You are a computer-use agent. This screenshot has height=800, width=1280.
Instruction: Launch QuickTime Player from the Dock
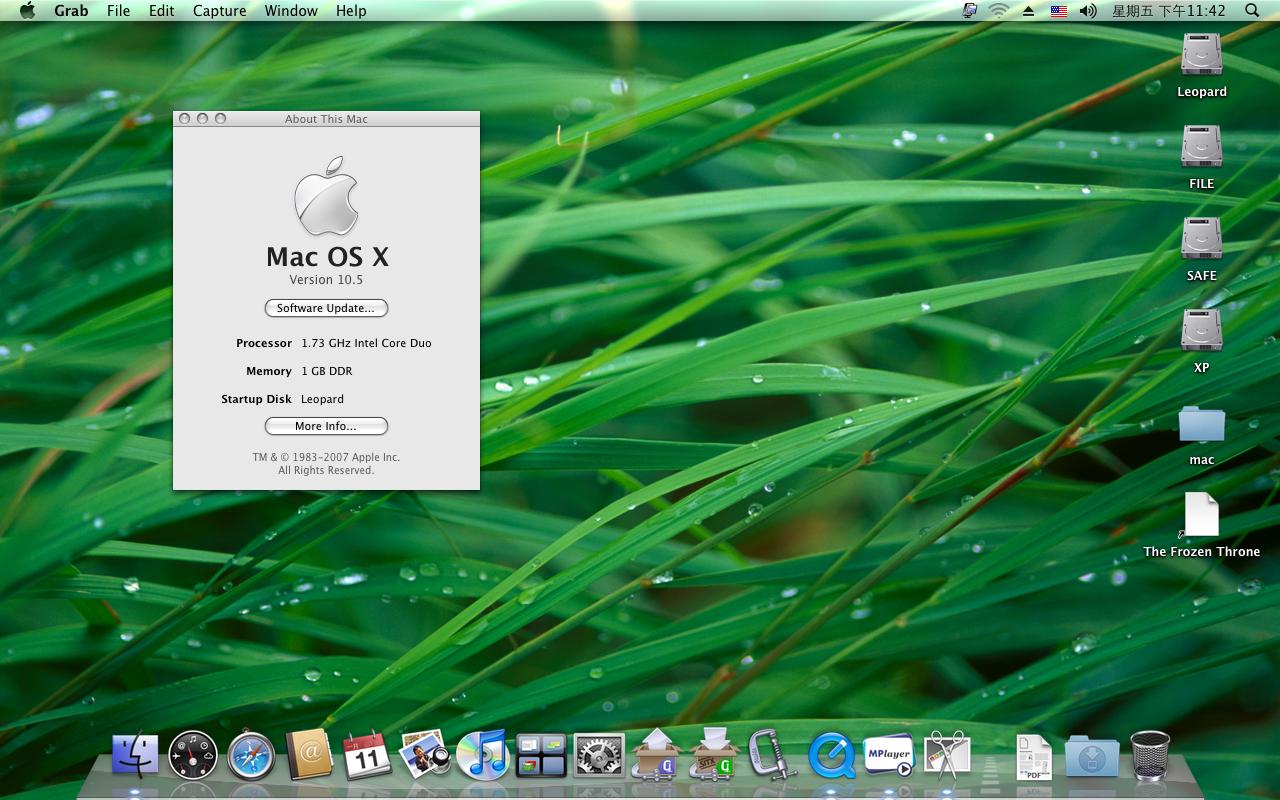[831, 755]
